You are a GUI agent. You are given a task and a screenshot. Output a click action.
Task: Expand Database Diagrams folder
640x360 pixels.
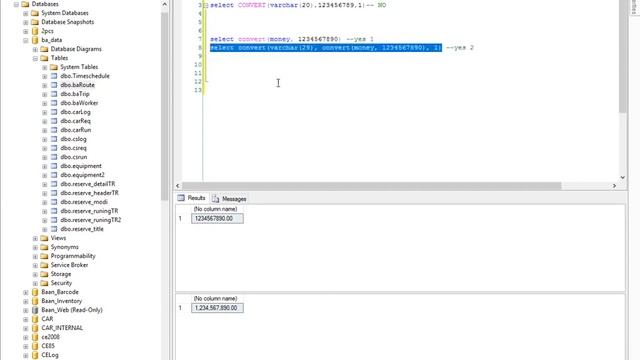35,49
